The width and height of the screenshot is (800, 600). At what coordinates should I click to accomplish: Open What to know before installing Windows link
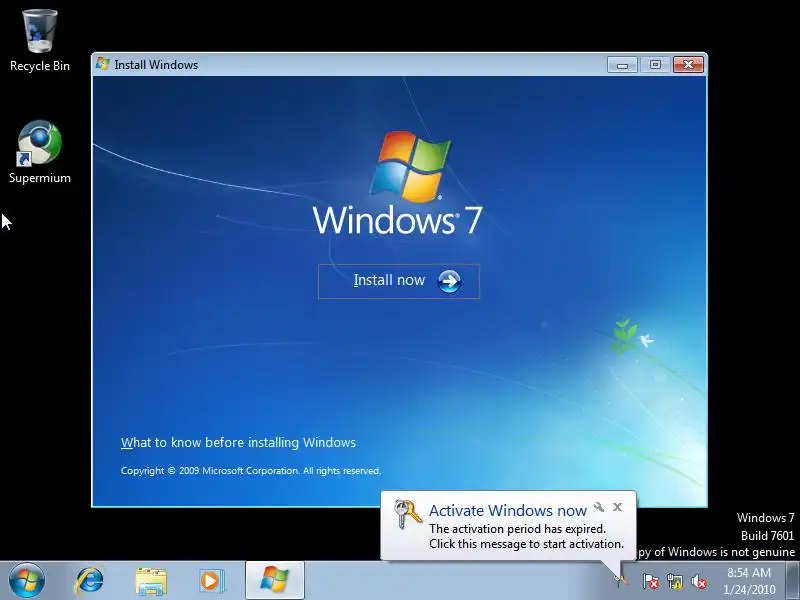pyautogui.click(x=238, y=442)
